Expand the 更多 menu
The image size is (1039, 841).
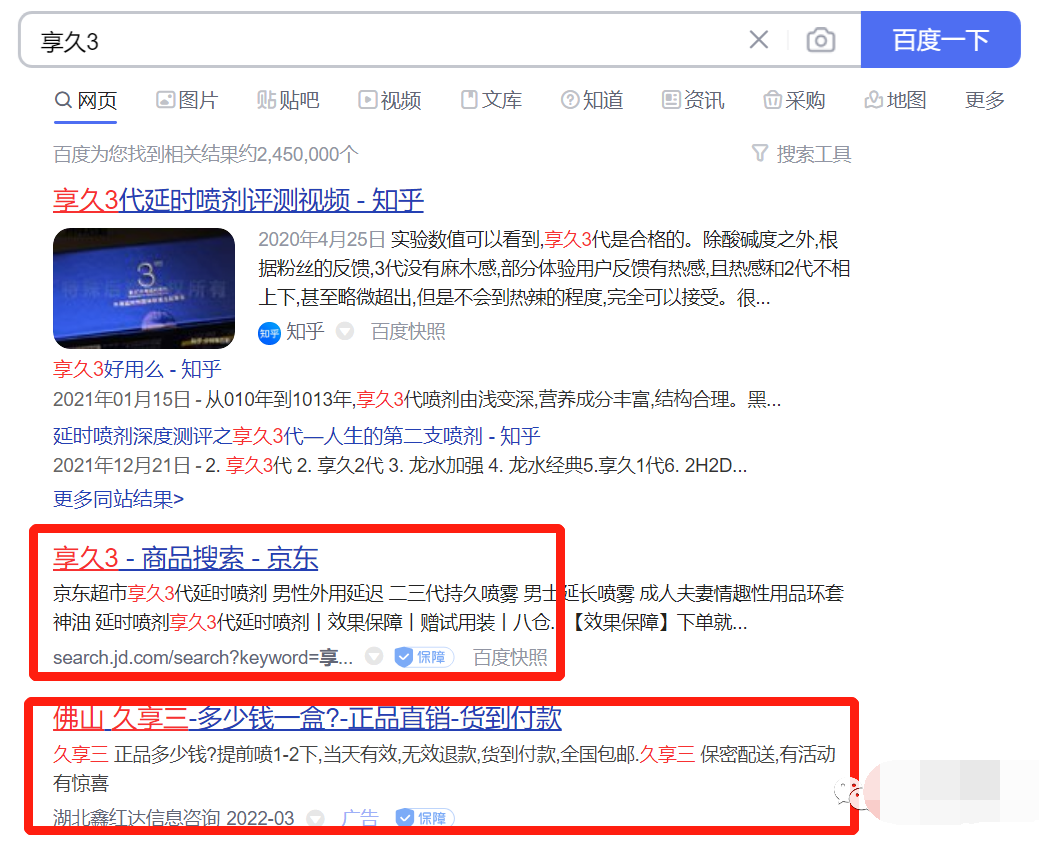[984, 100]
